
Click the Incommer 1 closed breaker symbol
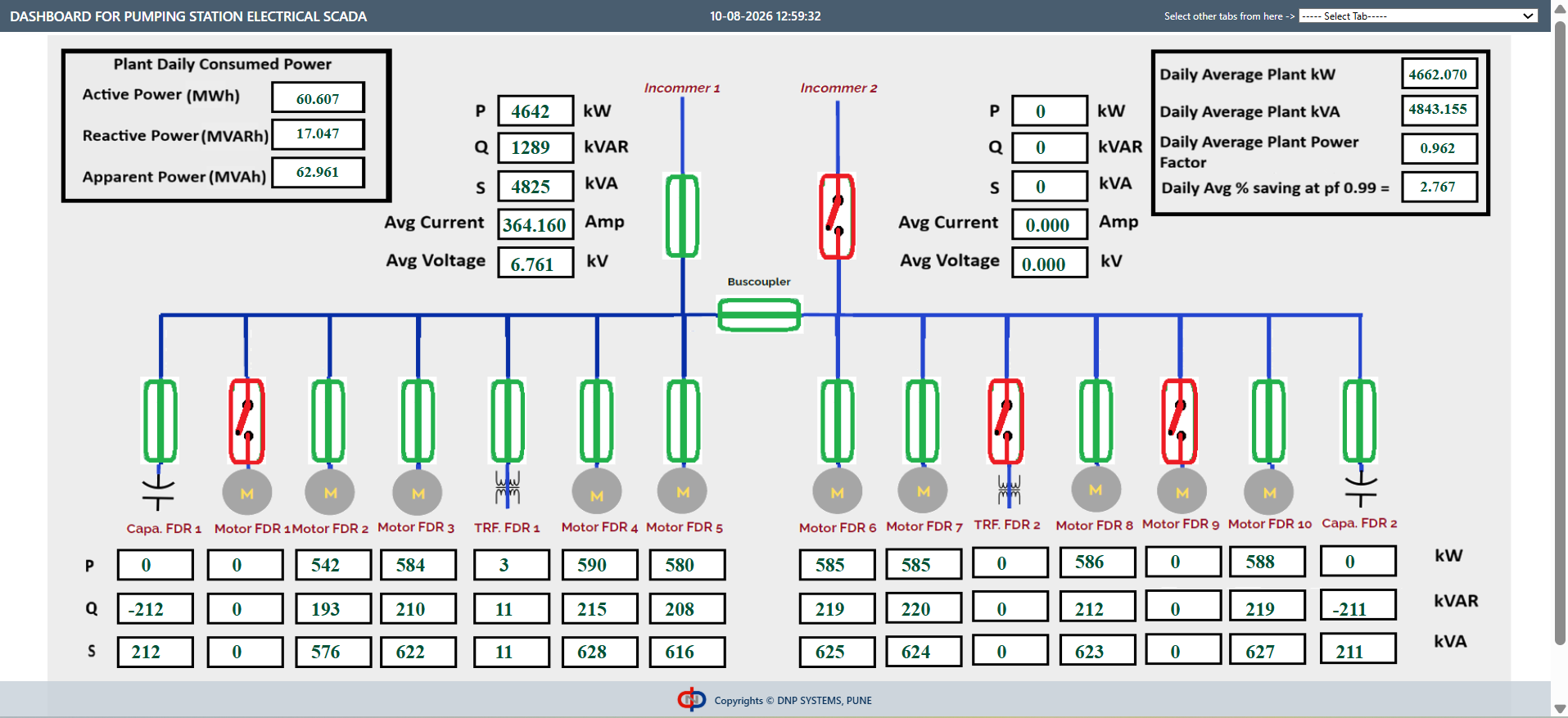[682, 216]
